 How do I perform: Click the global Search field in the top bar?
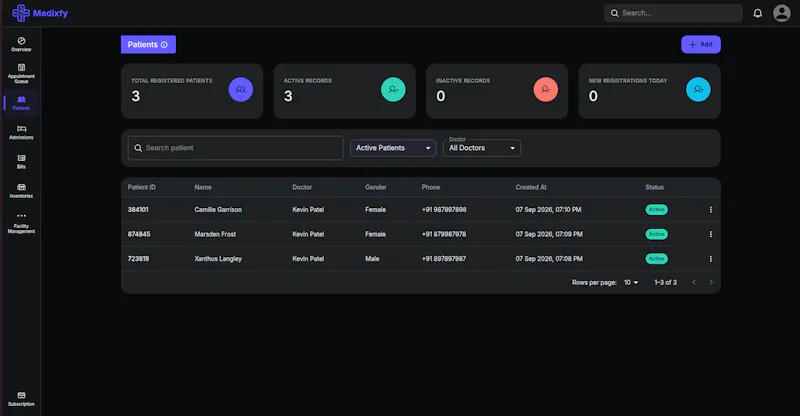point(673,13)
